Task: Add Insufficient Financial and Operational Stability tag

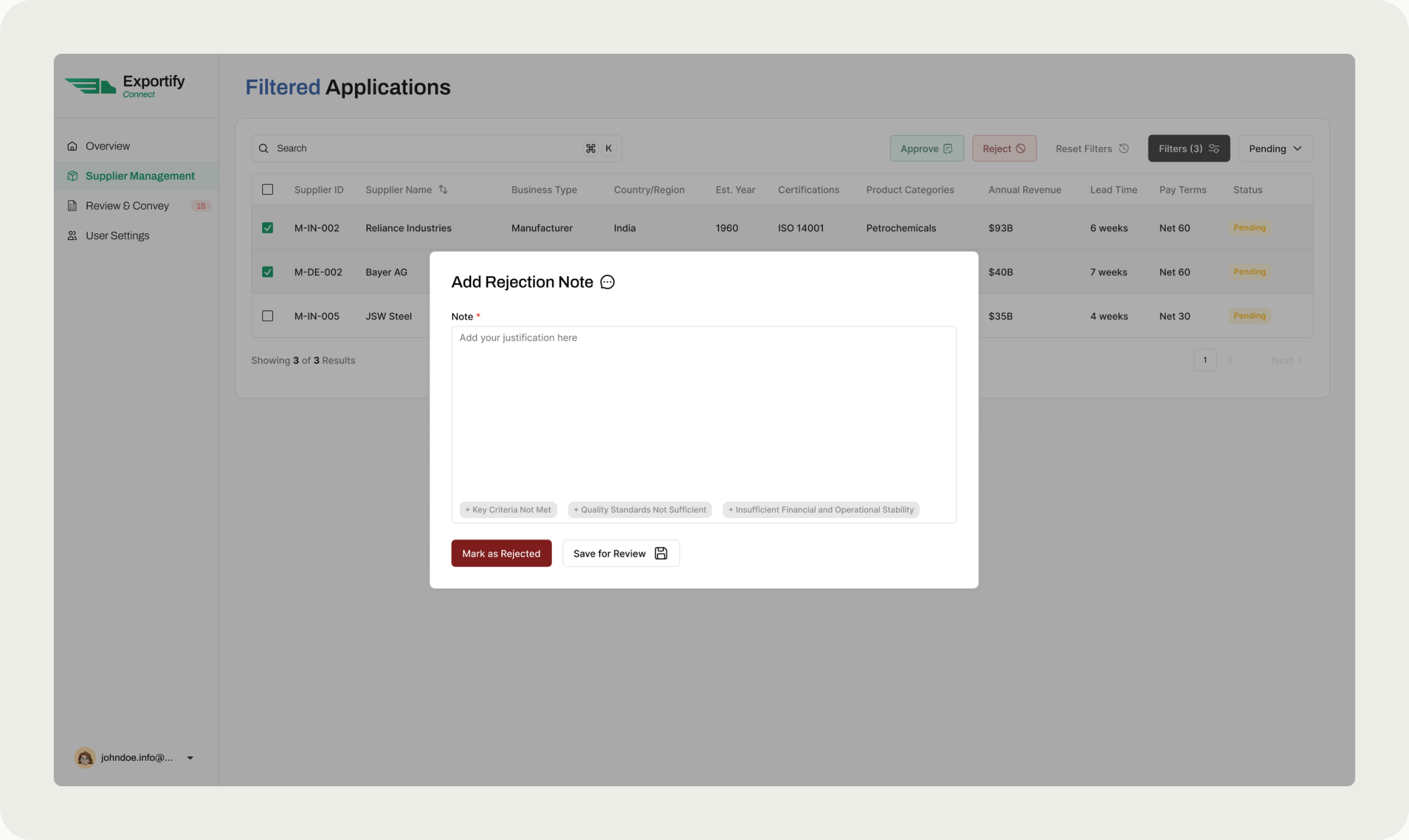Action: click(x=821, y=509)
